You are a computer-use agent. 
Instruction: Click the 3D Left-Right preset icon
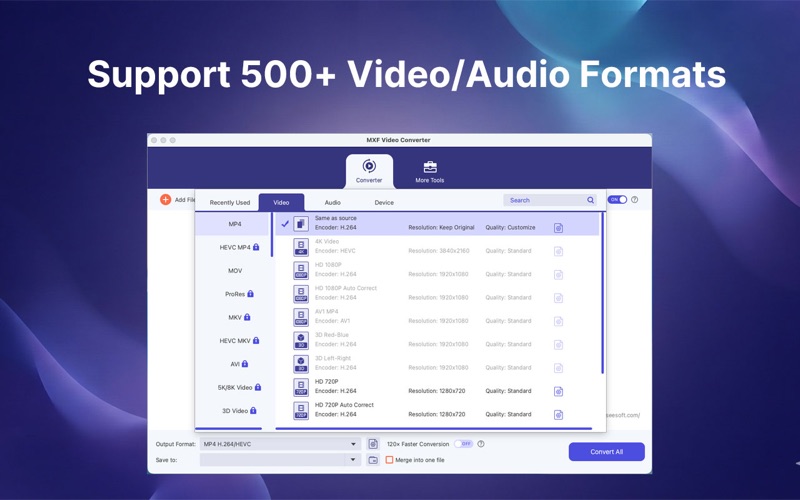point(301,364)
